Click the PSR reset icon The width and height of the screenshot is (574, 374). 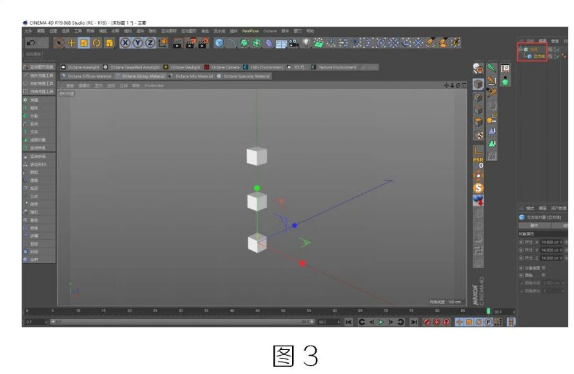tap(478, 163)
